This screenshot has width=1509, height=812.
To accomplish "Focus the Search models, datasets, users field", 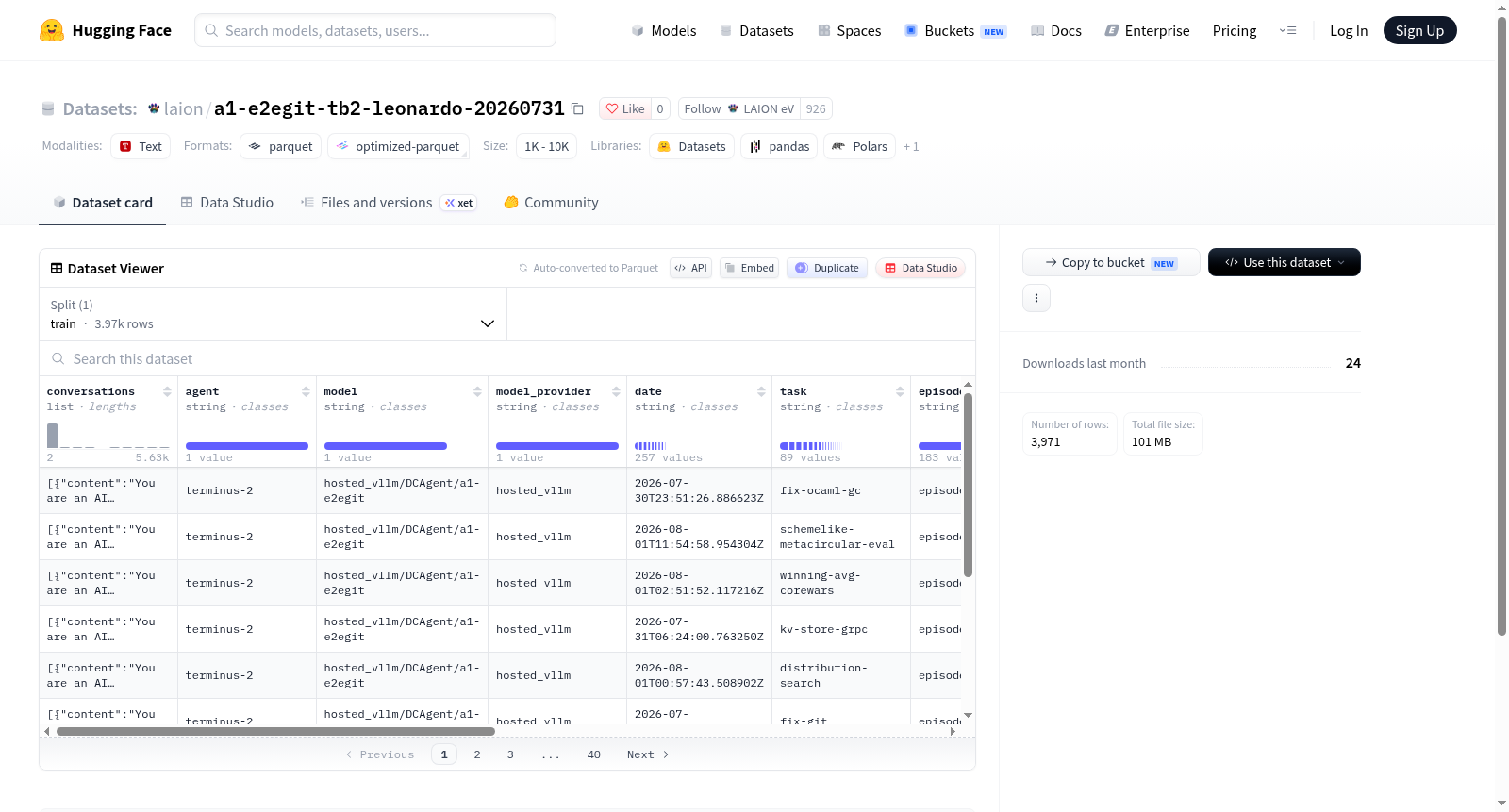I will pos(375,30).
